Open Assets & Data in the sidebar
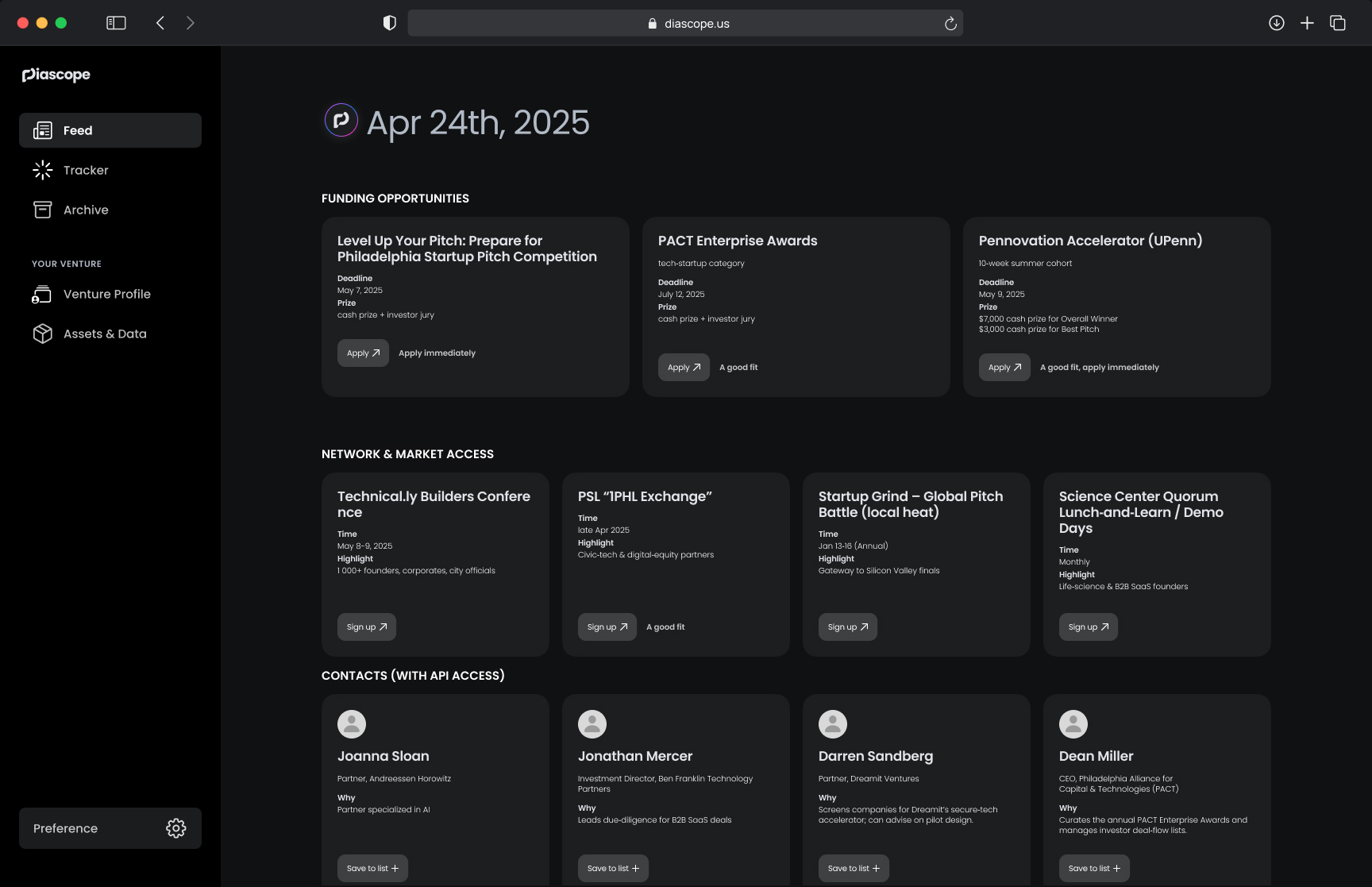 [x=110, y=334]
